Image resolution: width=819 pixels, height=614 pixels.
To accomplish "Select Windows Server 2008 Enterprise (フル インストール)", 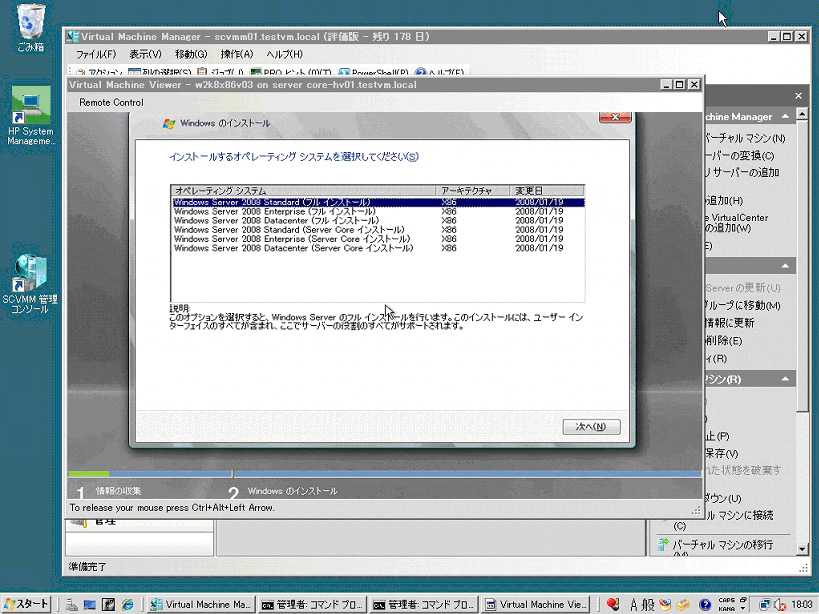I will 275,211.
